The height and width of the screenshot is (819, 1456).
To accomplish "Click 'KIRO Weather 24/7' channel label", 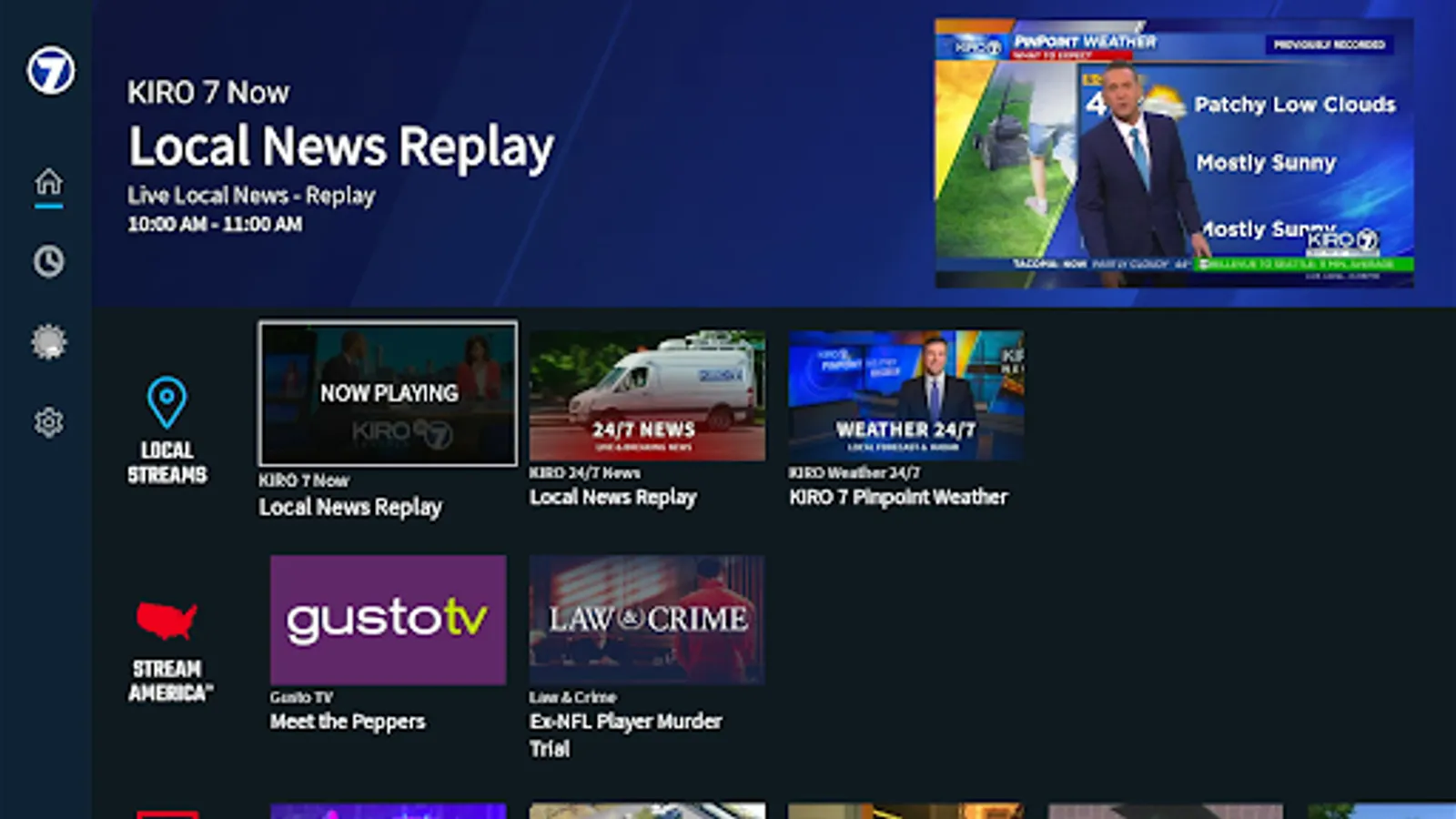I will click(x=854, y=473).
